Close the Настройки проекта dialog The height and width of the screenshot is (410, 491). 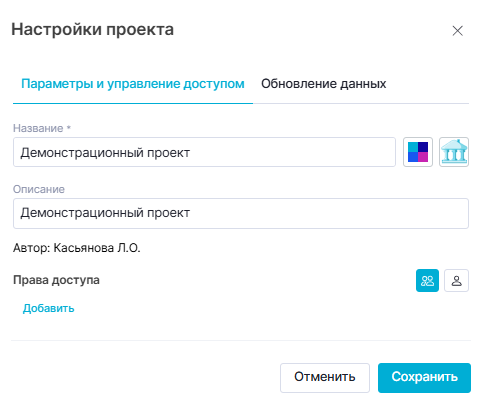(458, 31)
